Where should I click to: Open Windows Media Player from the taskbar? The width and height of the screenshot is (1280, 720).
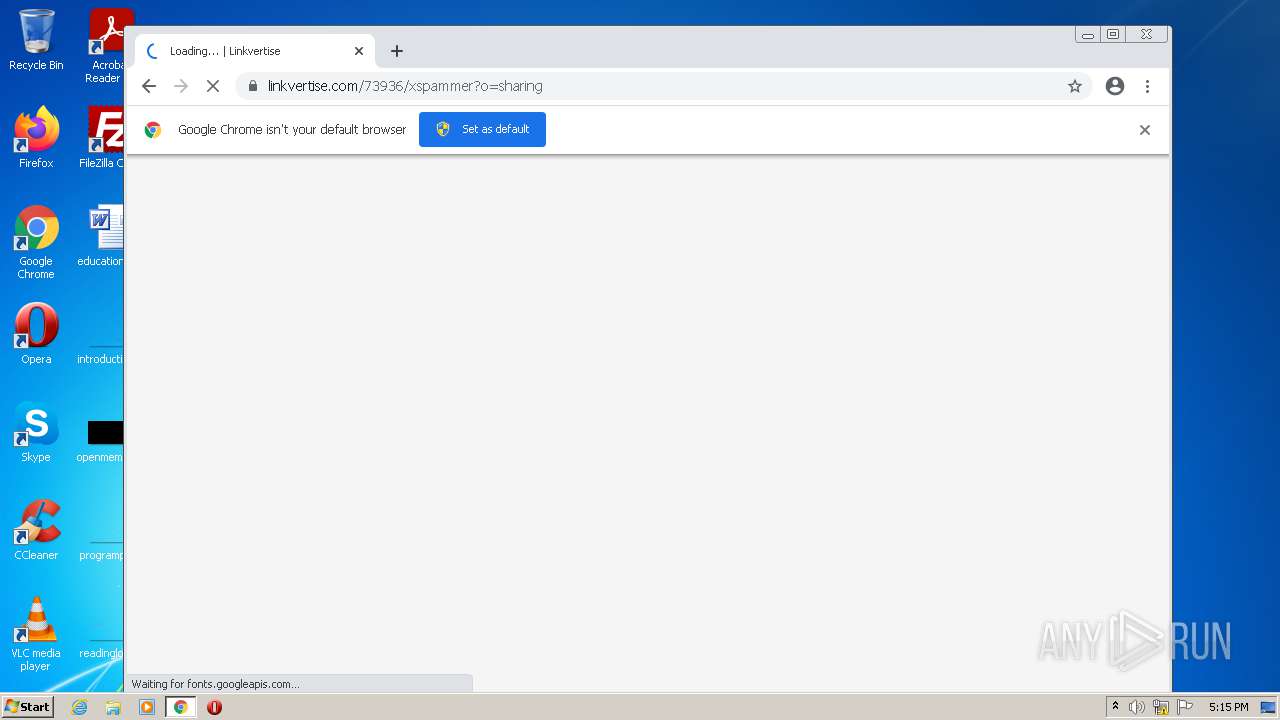coord(147,707)
